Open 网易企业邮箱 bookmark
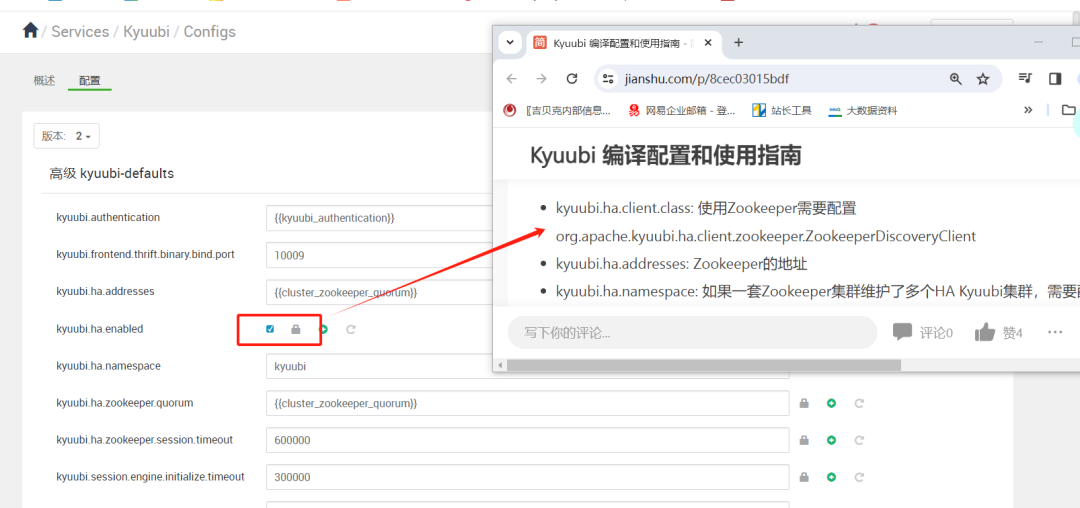This screenshot has height=508, width=1080. click(682, 110)
